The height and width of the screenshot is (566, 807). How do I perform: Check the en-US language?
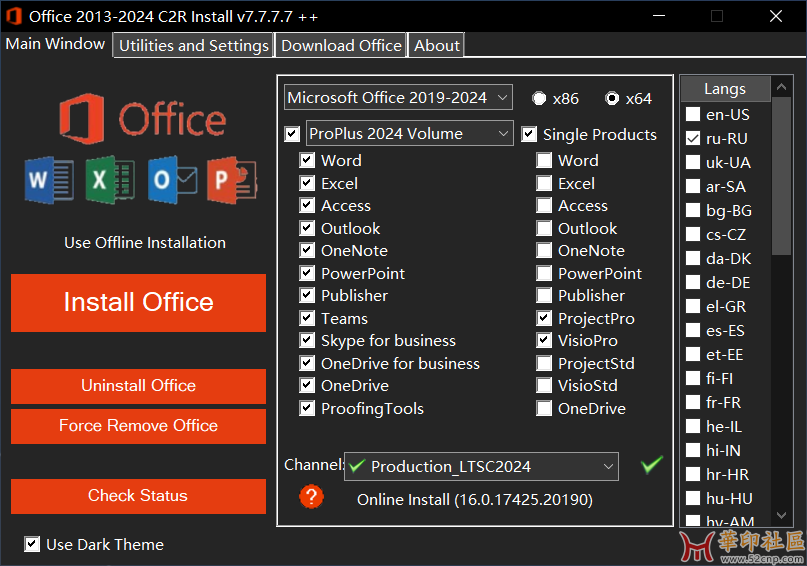[x=693, y=114]
